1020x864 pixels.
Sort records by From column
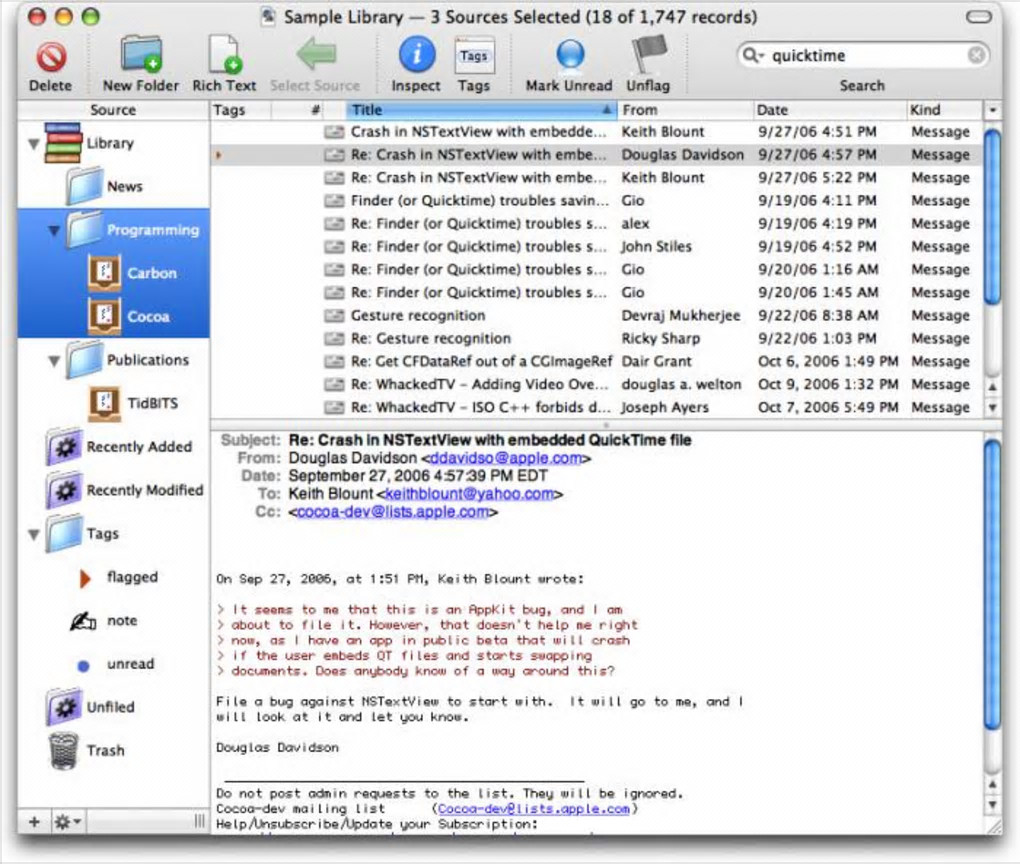685,110
